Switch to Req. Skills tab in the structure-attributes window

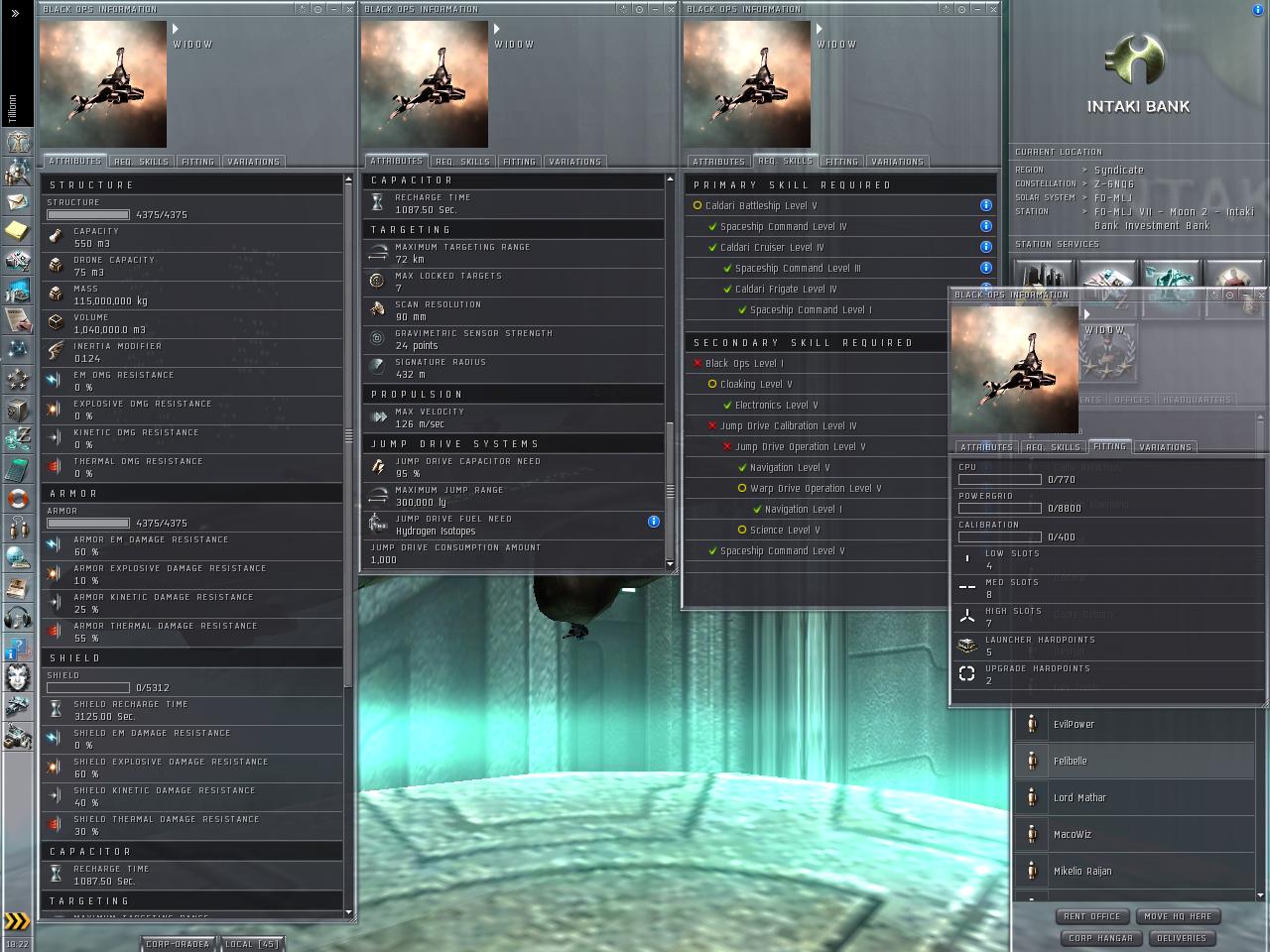coord(141,162)
